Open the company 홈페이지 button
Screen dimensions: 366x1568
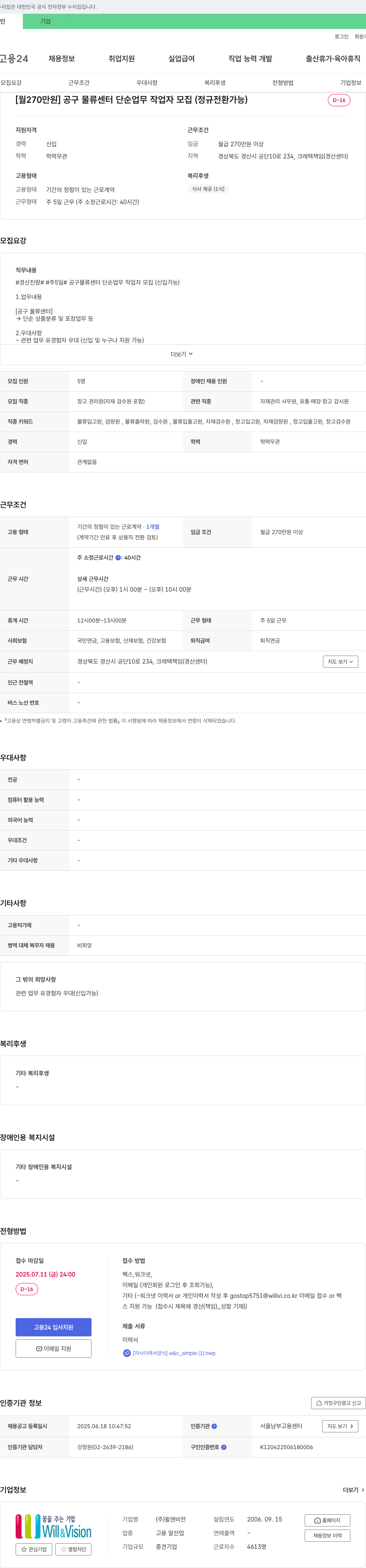tap(327, 1520)
